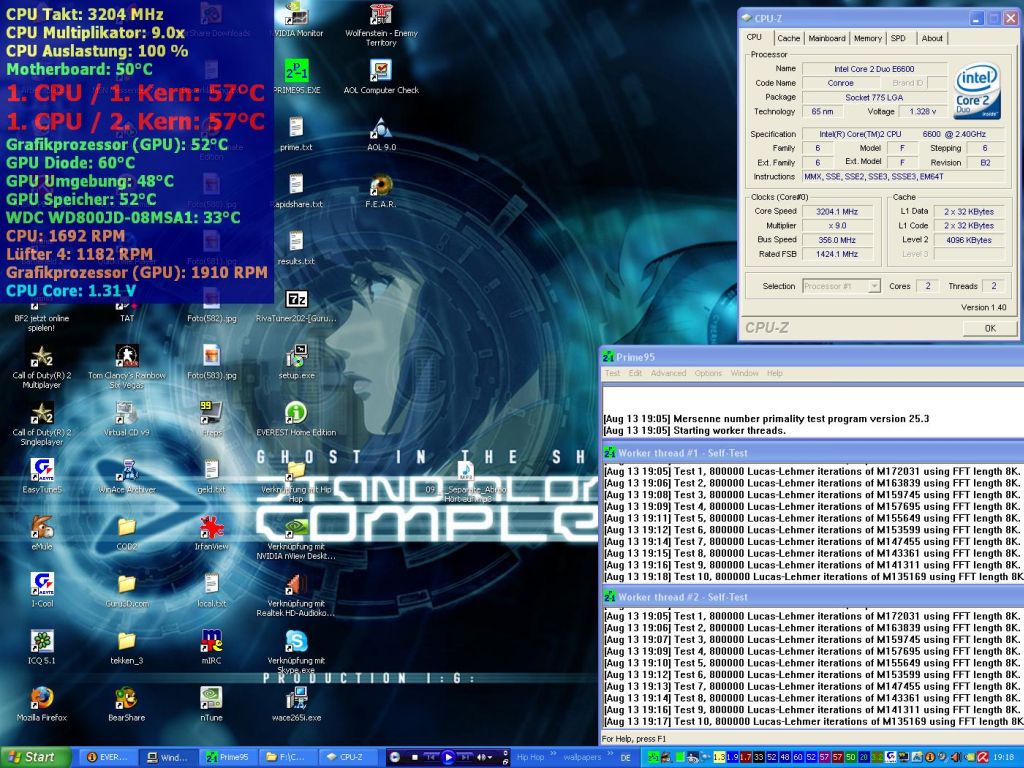Select the Virtual CD v9 icon

click(127, 419)
